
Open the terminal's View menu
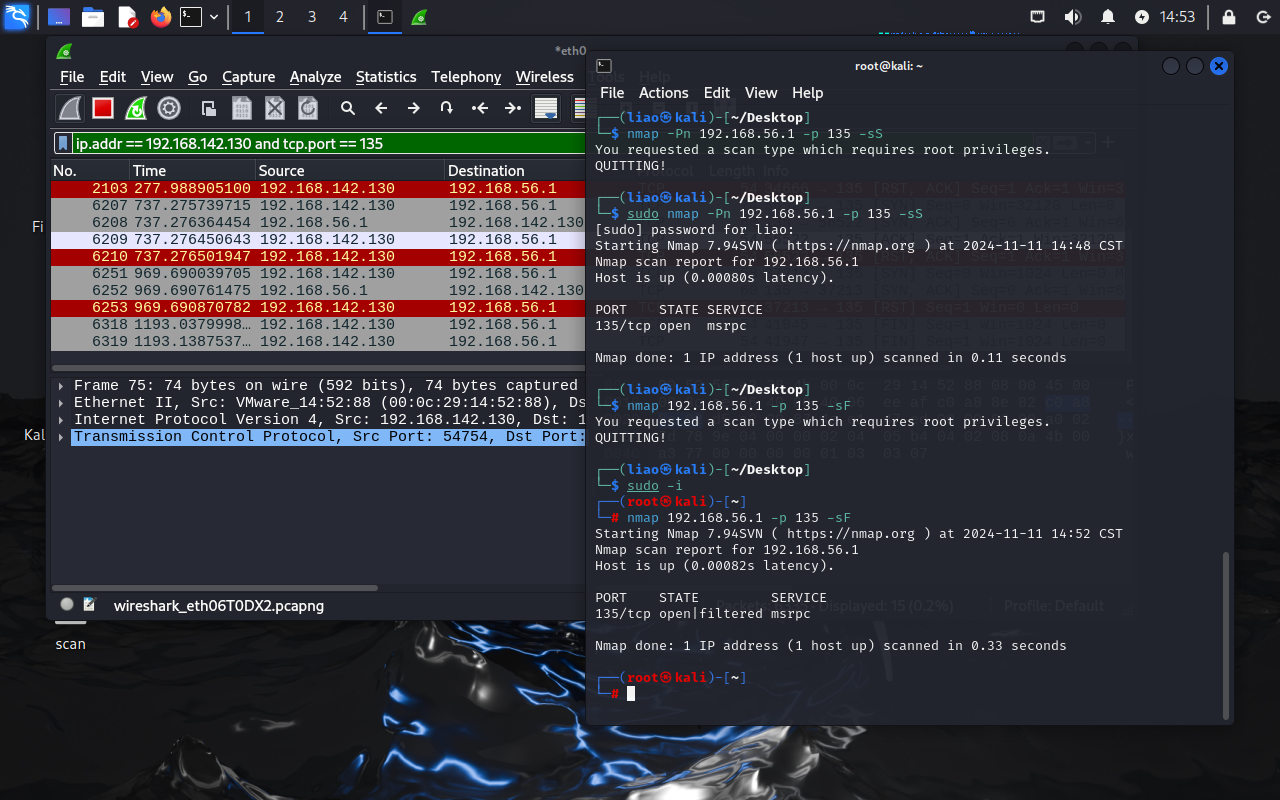click(761, 93)
